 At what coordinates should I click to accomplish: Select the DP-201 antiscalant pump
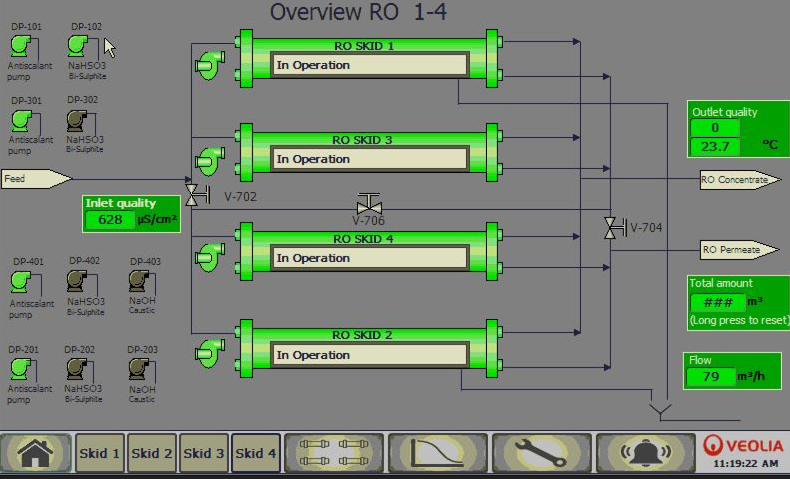(x=21, y=369)
